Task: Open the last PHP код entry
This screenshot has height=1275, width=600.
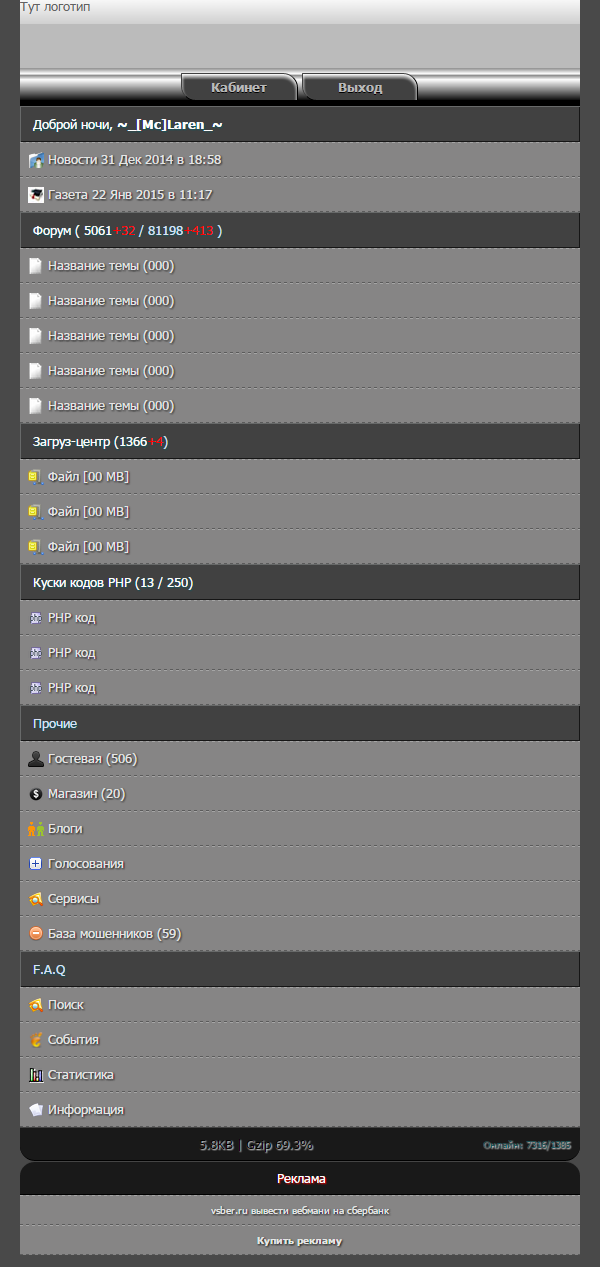Action: [300, 688]
